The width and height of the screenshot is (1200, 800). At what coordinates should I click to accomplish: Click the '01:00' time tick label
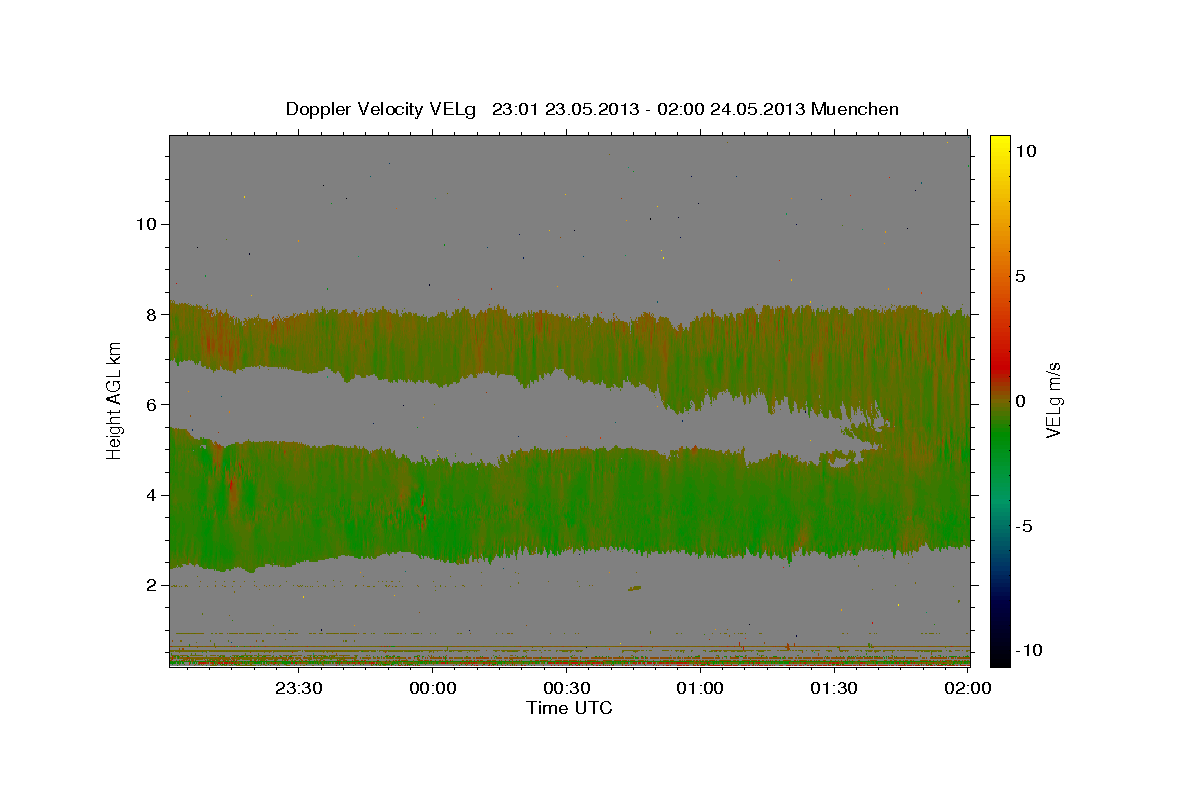700,688
